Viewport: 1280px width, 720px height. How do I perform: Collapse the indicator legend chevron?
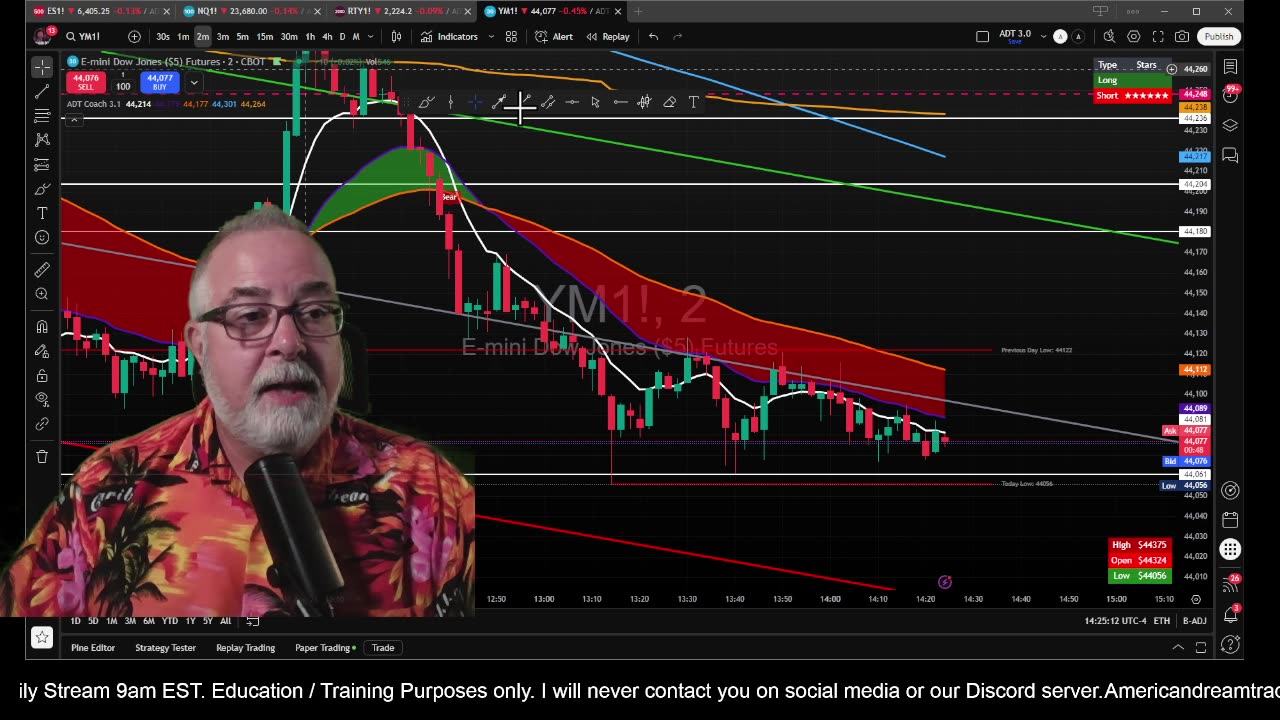click(x=73, y=121)
